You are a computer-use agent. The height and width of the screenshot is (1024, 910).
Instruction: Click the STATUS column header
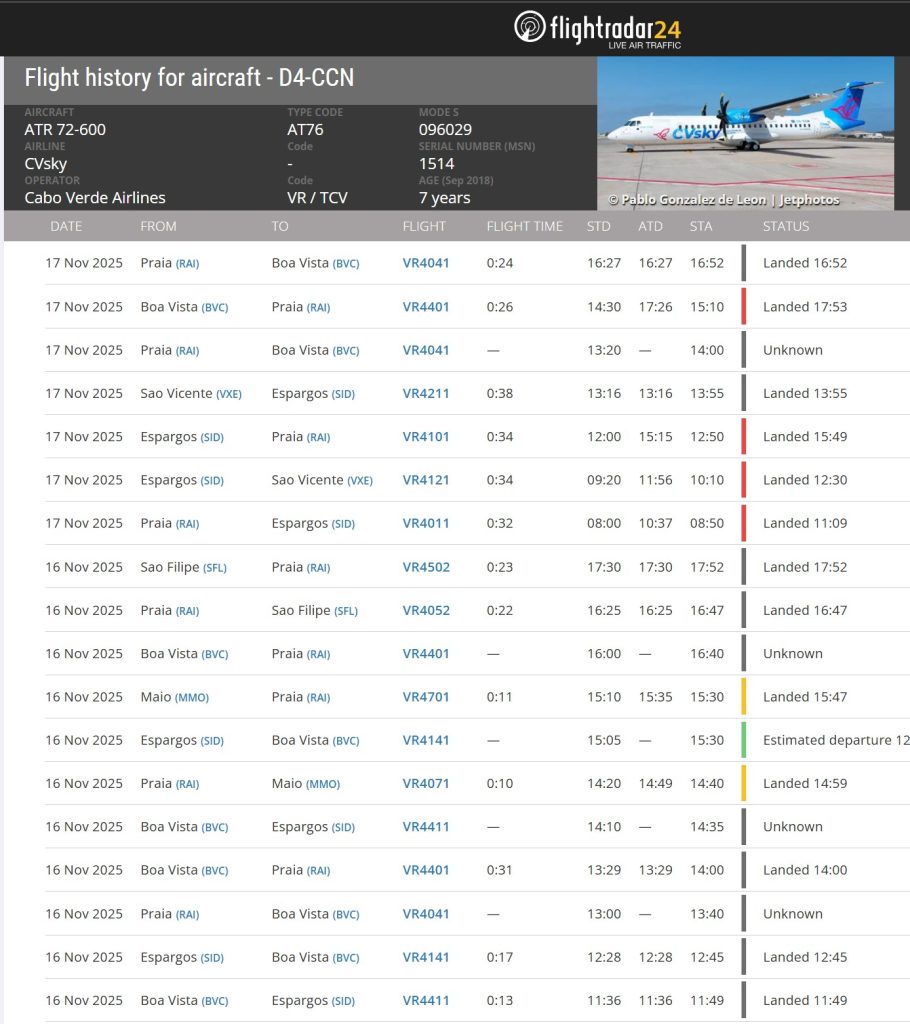(786, 226)
